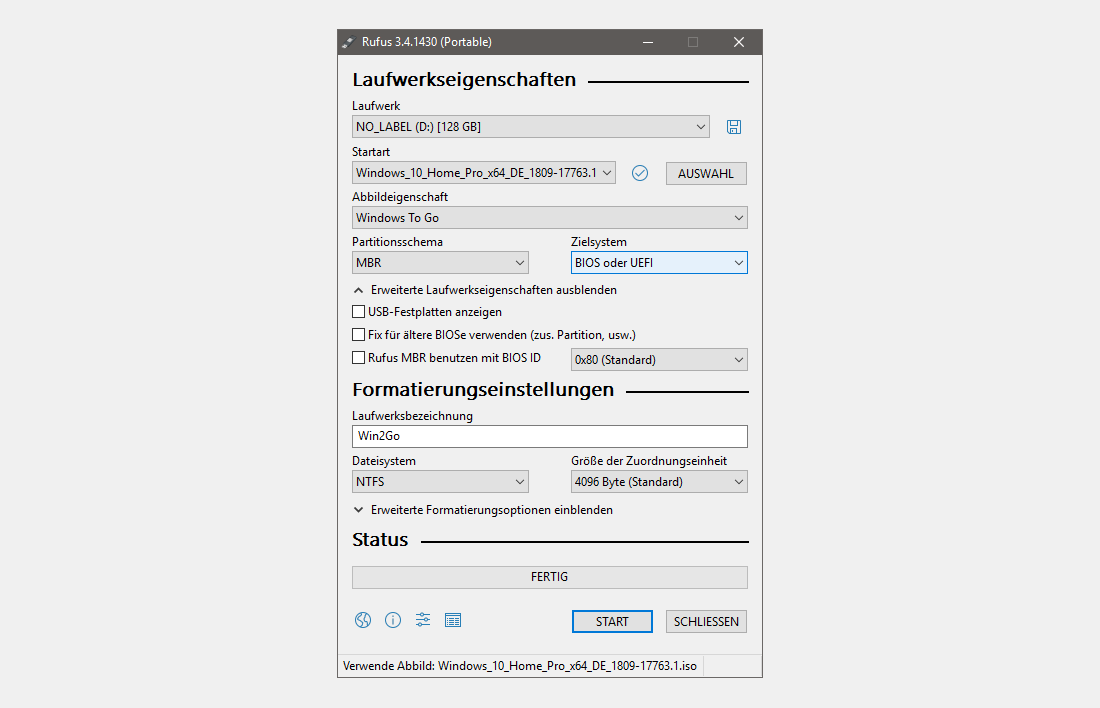This screenshot has width=1100, height=708.
Task: Click the AUSWAHL button
Action: [x=706, y=173]
